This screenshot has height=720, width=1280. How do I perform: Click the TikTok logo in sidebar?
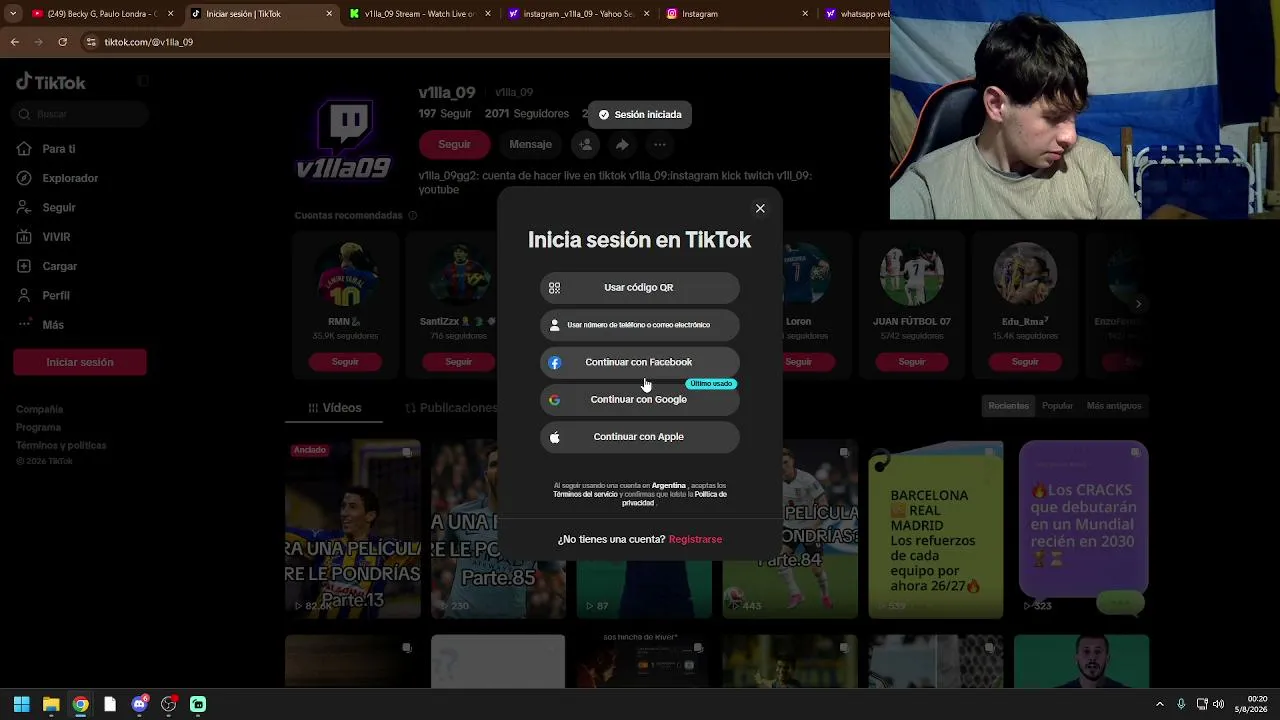(x=51, y=83)
